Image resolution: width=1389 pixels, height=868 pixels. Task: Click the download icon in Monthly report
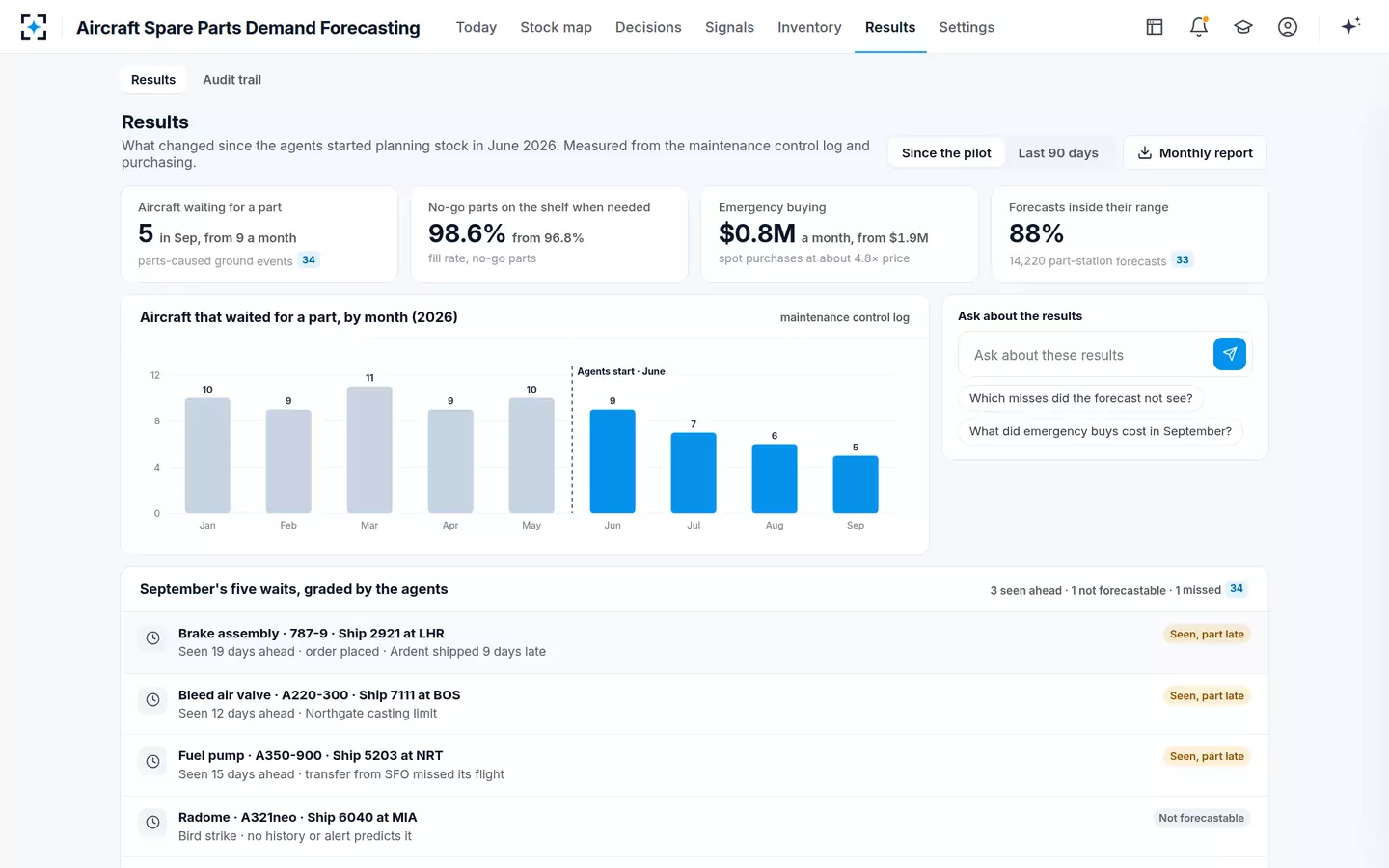click(x=1145, y=152)
